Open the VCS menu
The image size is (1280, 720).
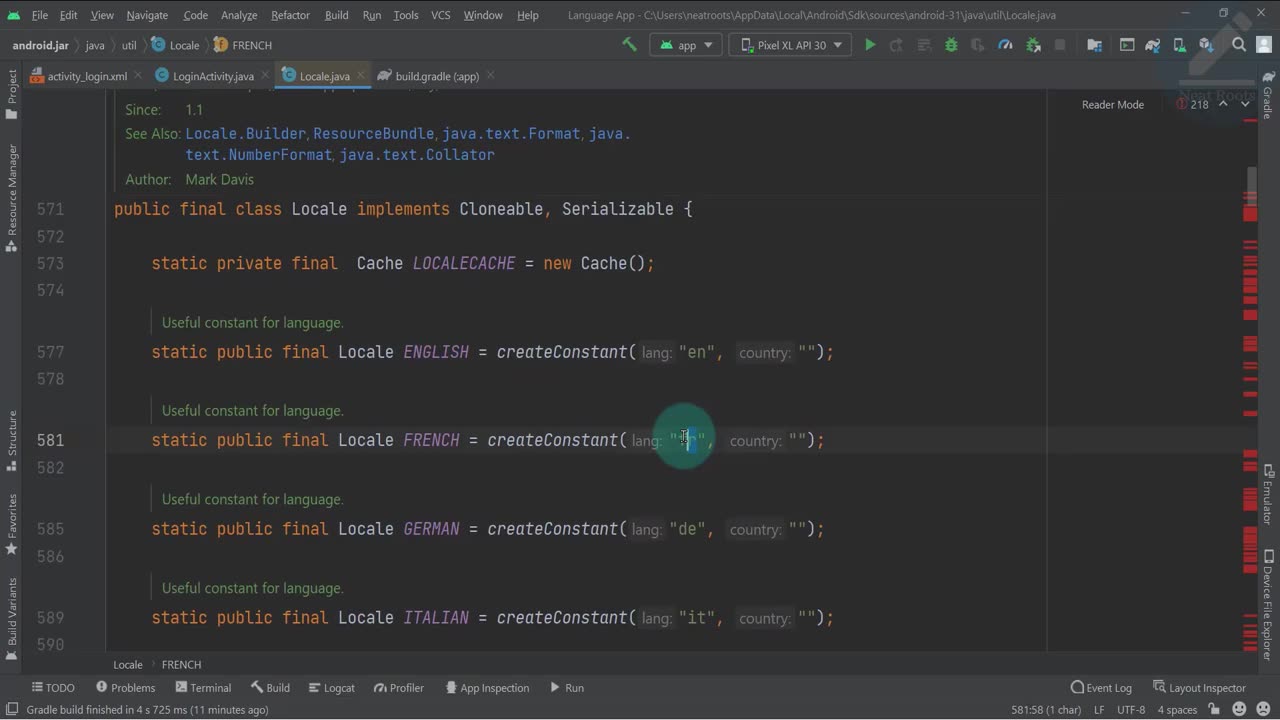click(x=440, y=15)
